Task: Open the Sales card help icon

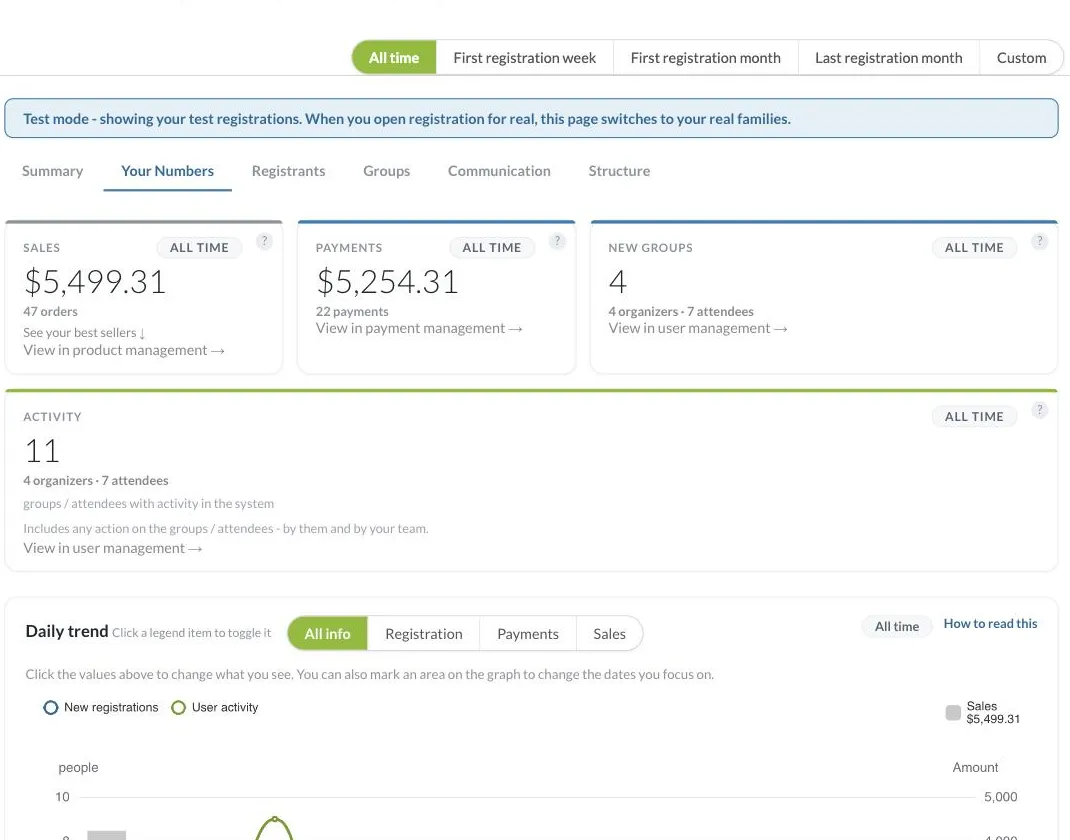Action: click(x=264, y=241)
